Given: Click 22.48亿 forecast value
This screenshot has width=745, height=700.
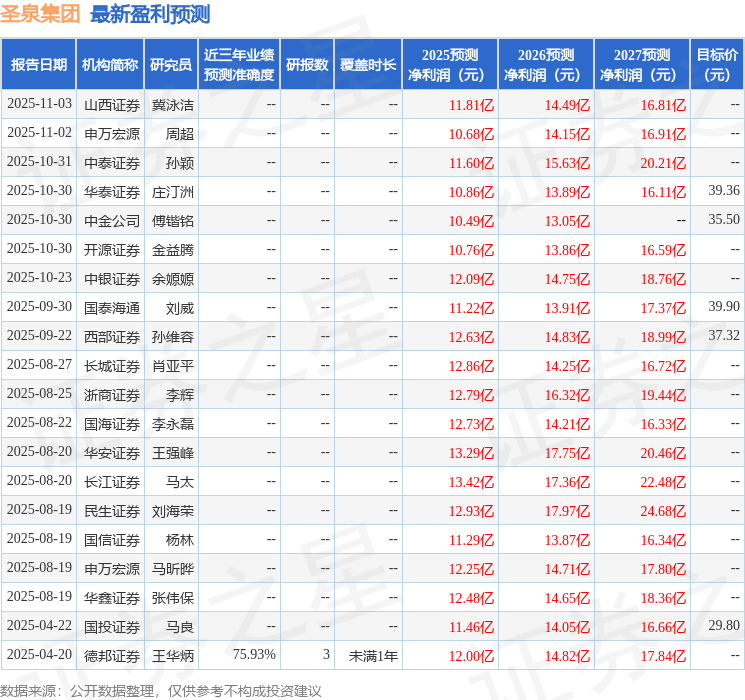Looking at the screenshot, I should (663, 482).
